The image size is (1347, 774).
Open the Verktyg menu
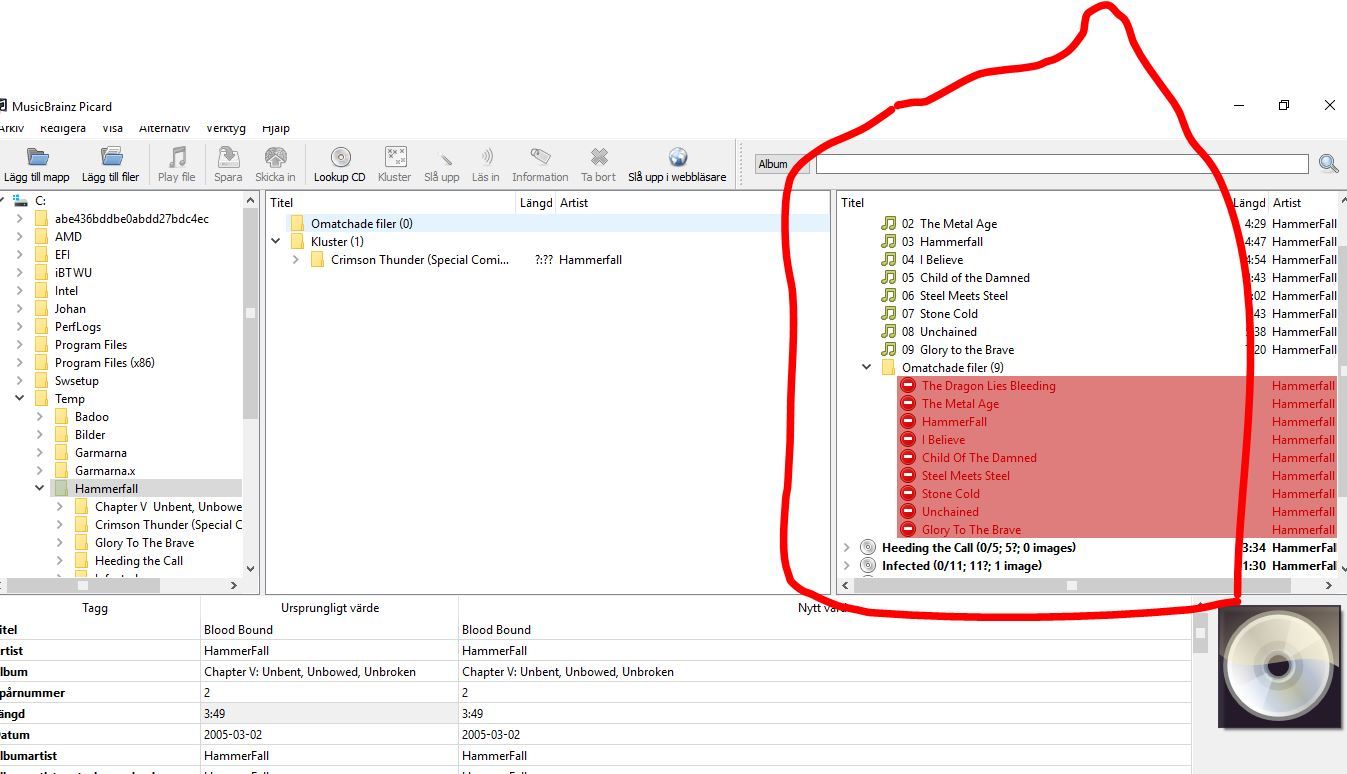coord(226,128)
